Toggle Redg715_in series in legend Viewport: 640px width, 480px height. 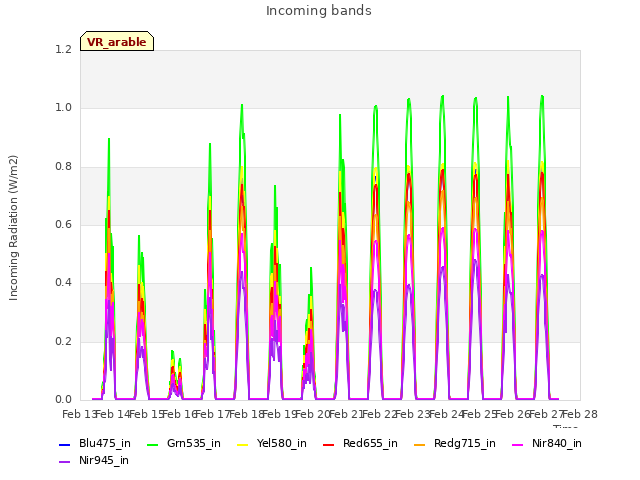(465, 443)
